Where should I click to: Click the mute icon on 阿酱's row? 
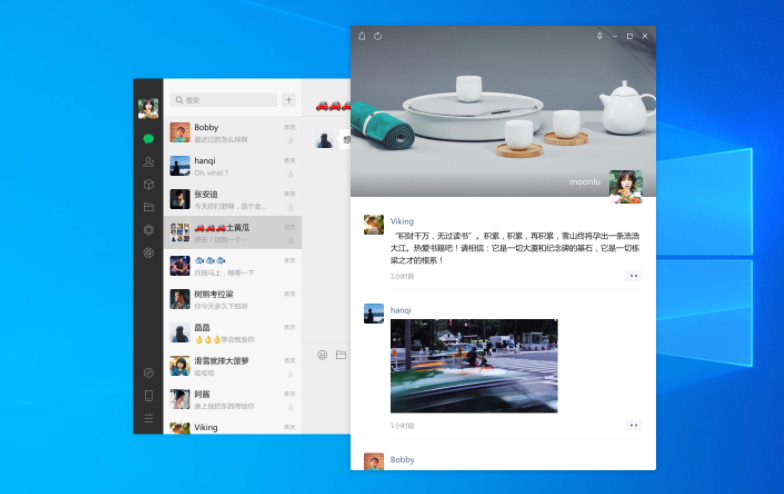point(290,407)
